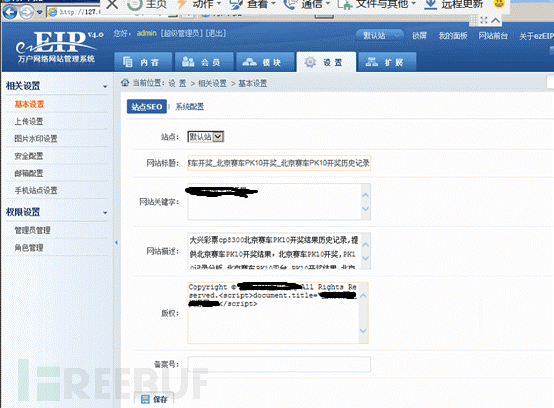The height and width of the screenshot is (408, 554).
Task: Click the IE address bar URL field
Action: pyautogui.click(x=73, y=12)
